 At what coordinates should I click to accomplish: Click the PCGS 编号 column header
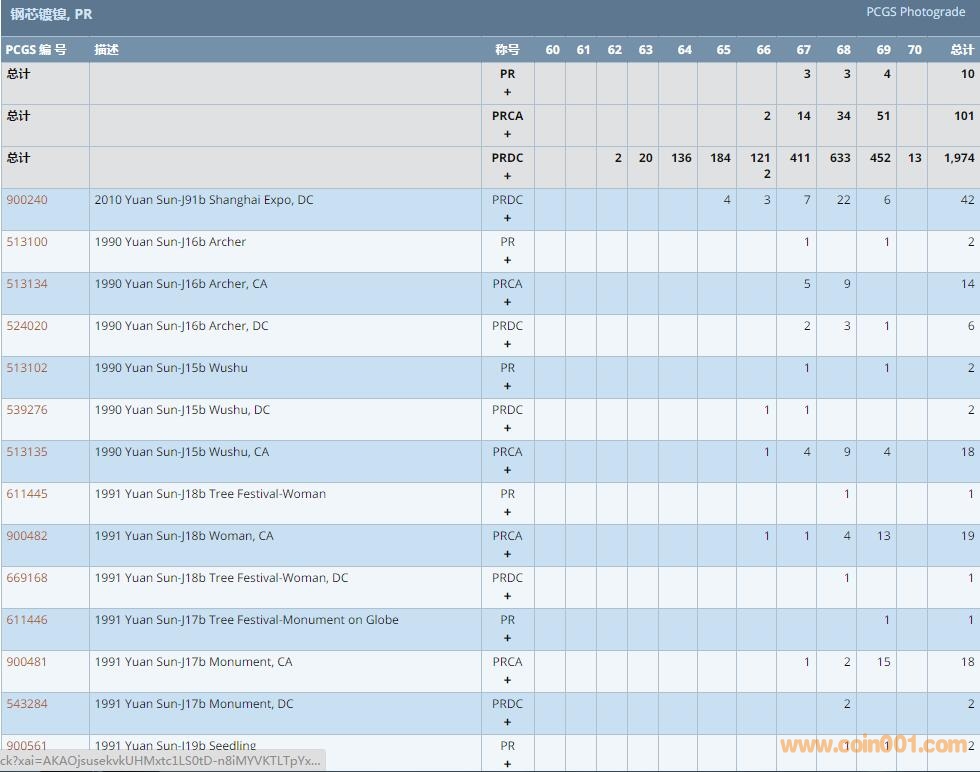coord(36,50)
